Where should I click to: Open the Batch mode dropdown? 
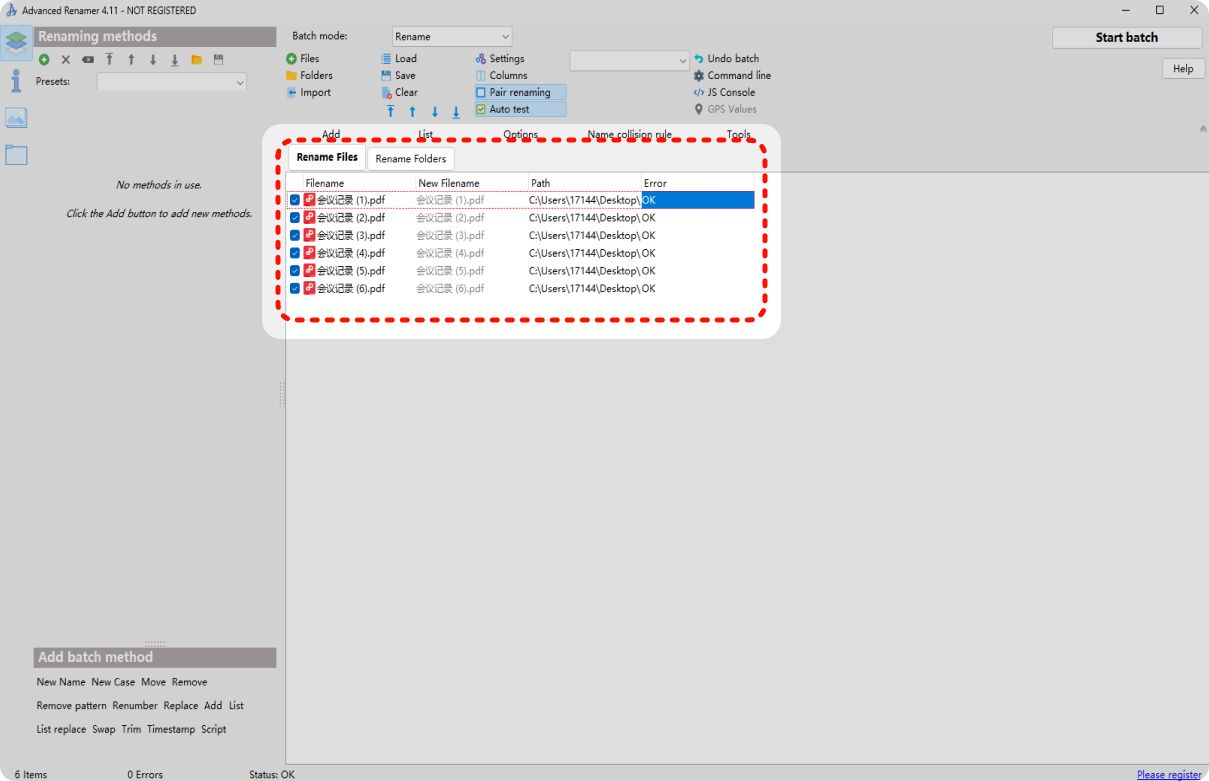(x=452, y=37)
